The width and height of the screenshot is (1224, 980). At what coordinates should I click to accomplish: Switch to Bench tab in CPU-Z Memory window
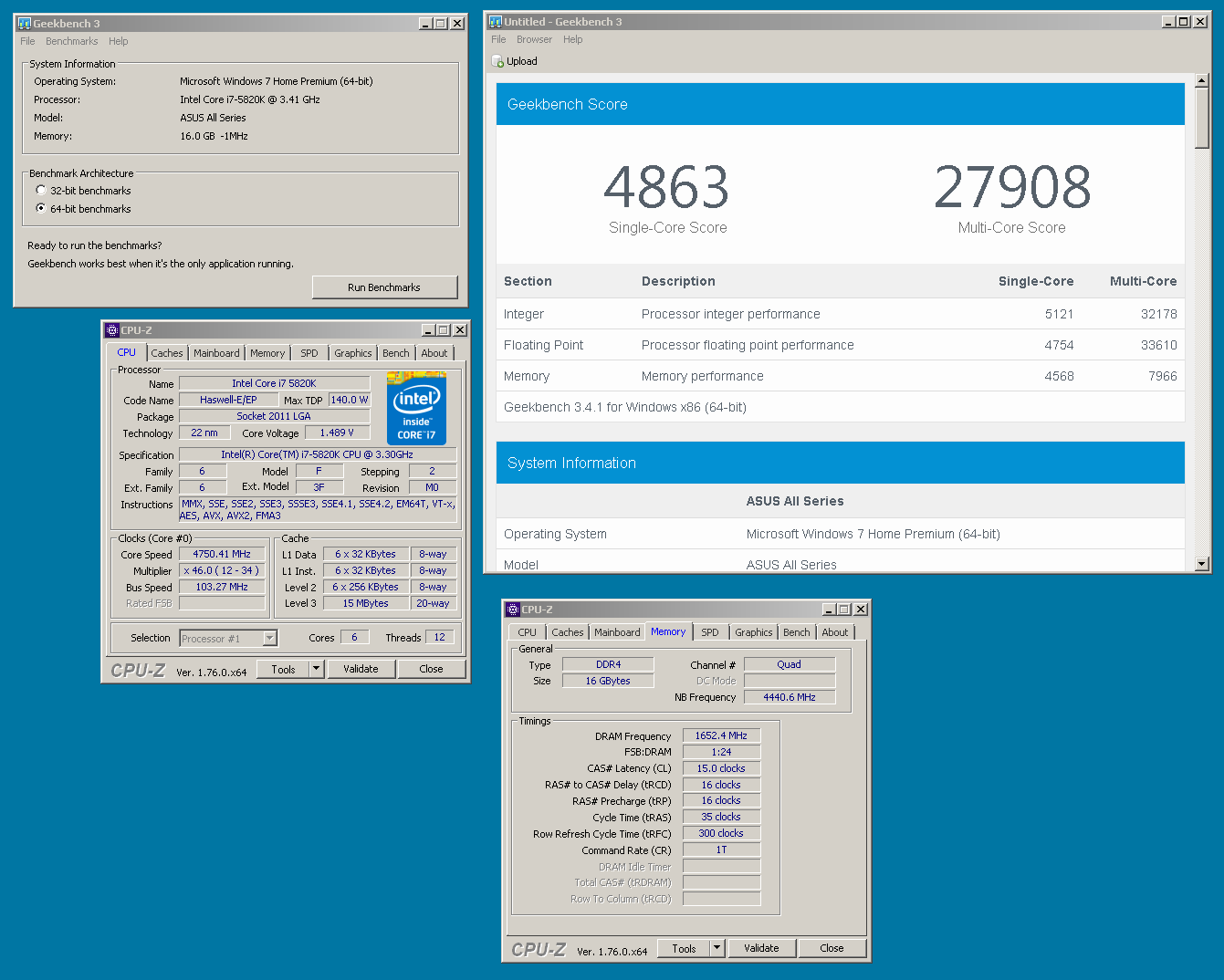tap(797, 632)
